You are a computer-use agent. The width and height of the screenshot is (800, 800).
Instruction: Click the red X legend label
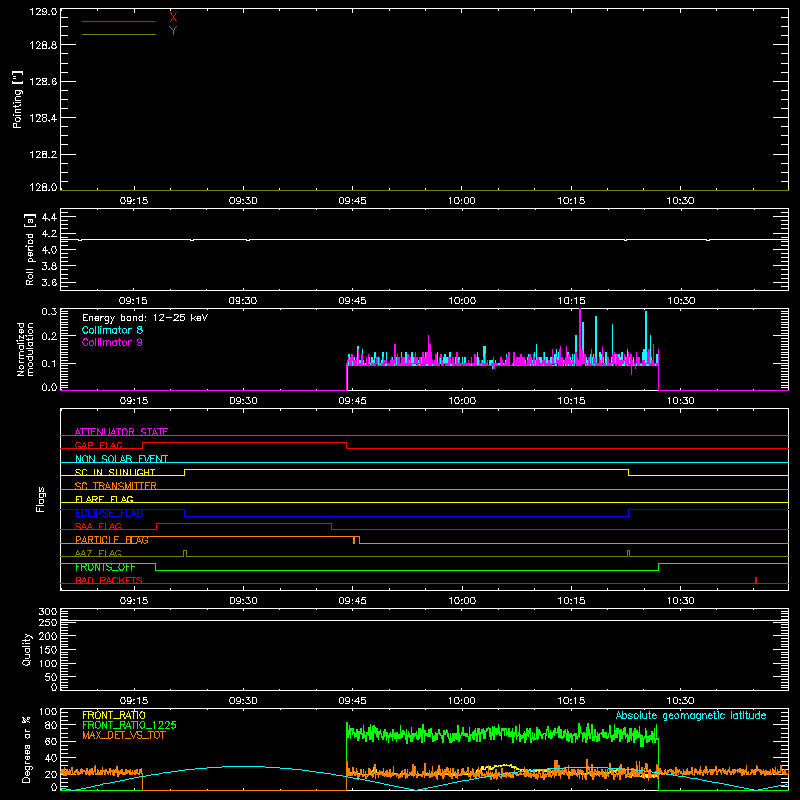coord(173,18)
